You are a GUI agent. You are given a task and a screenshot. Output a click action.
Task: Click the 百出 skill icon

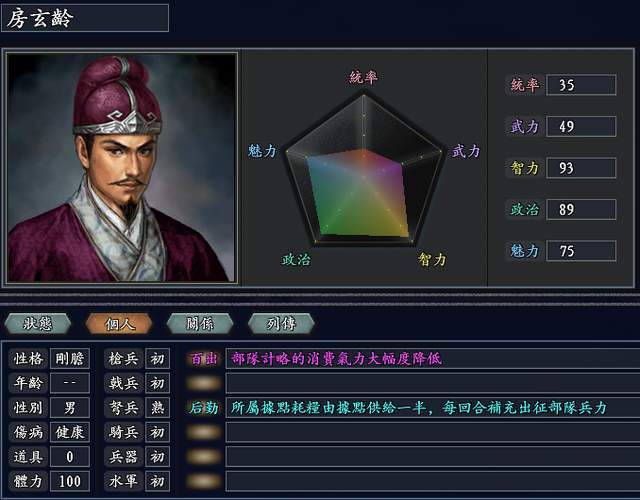[204, 358]
